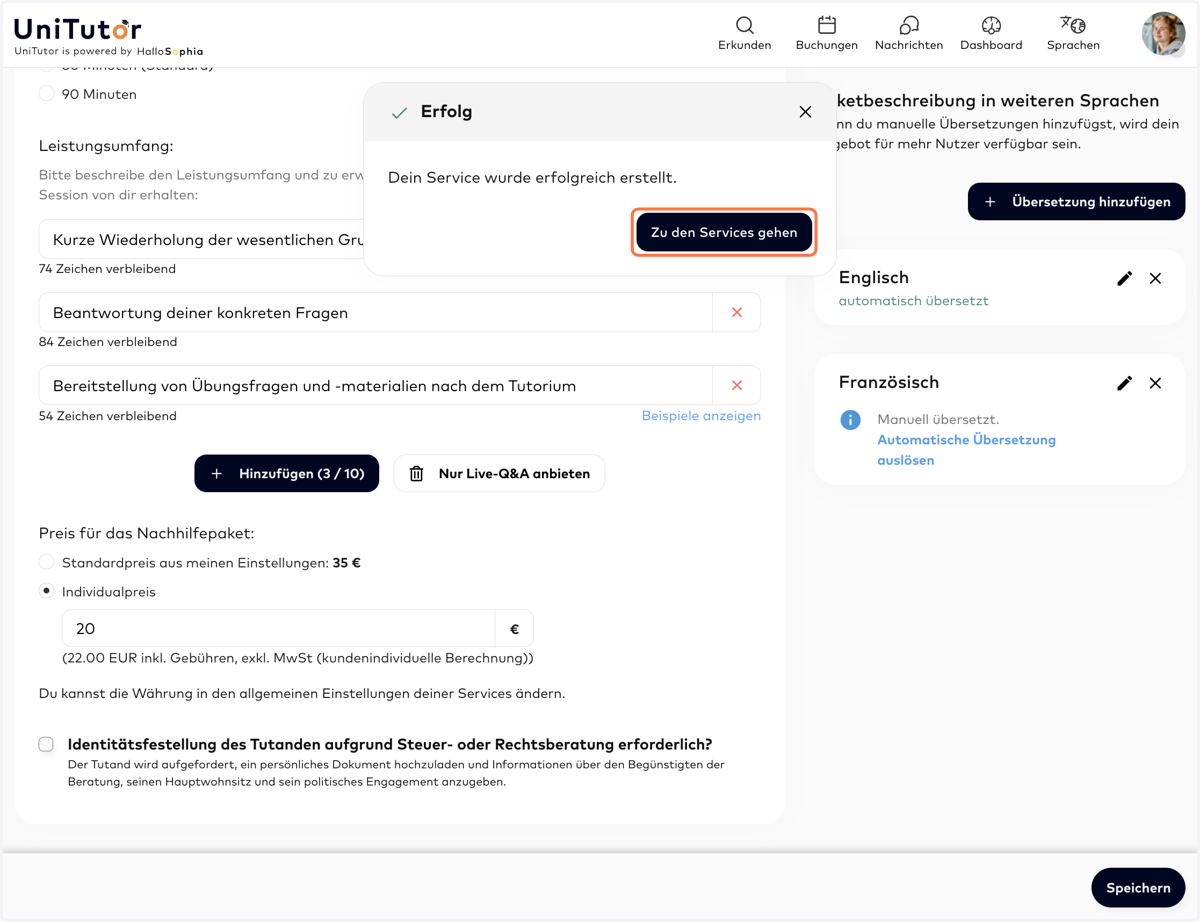Delete 'Bereitstellung von Übungsfragen' entry

pos(737,386)
